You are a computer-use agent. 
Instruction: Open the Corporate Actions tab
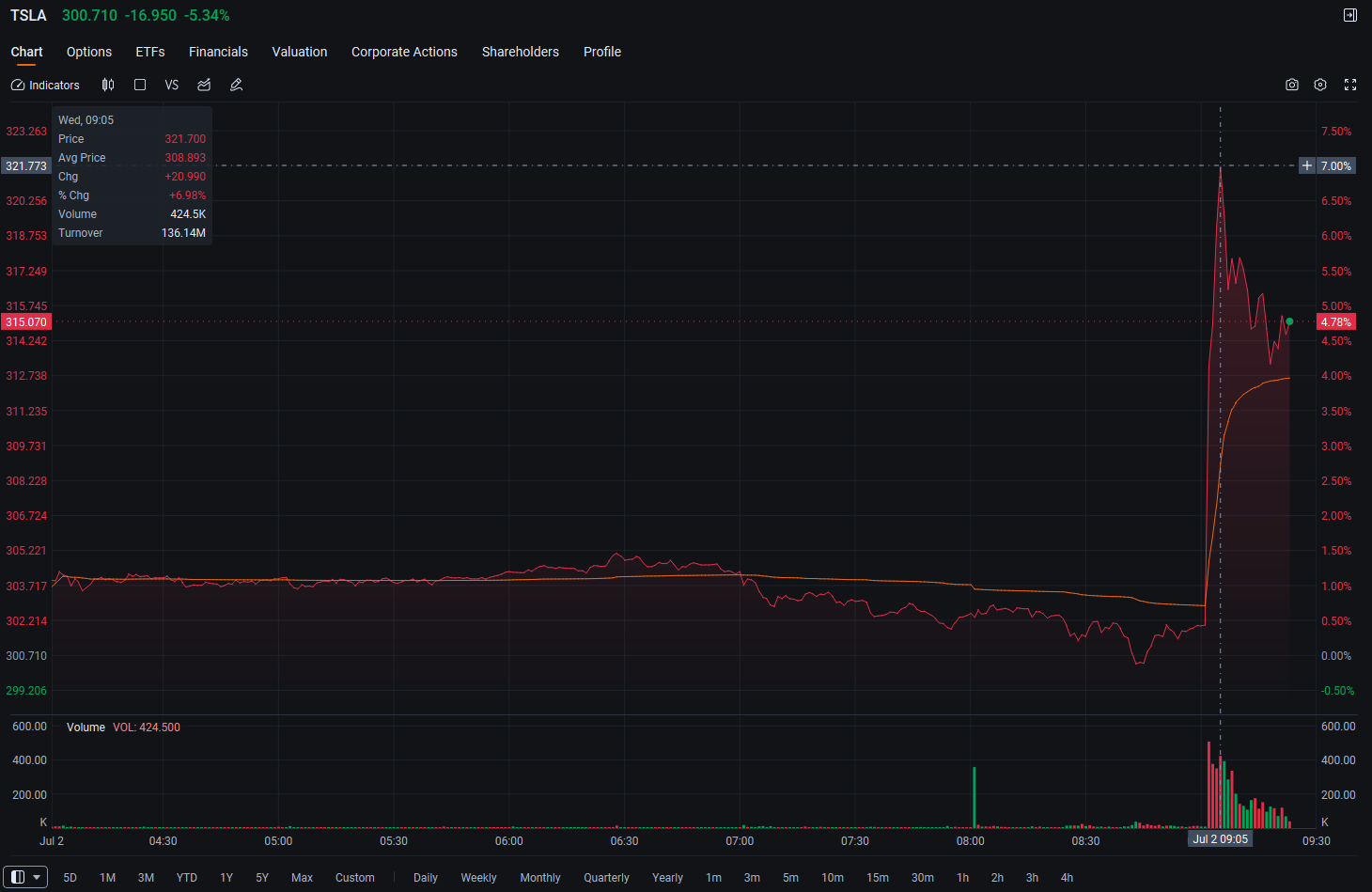(404, 52)
